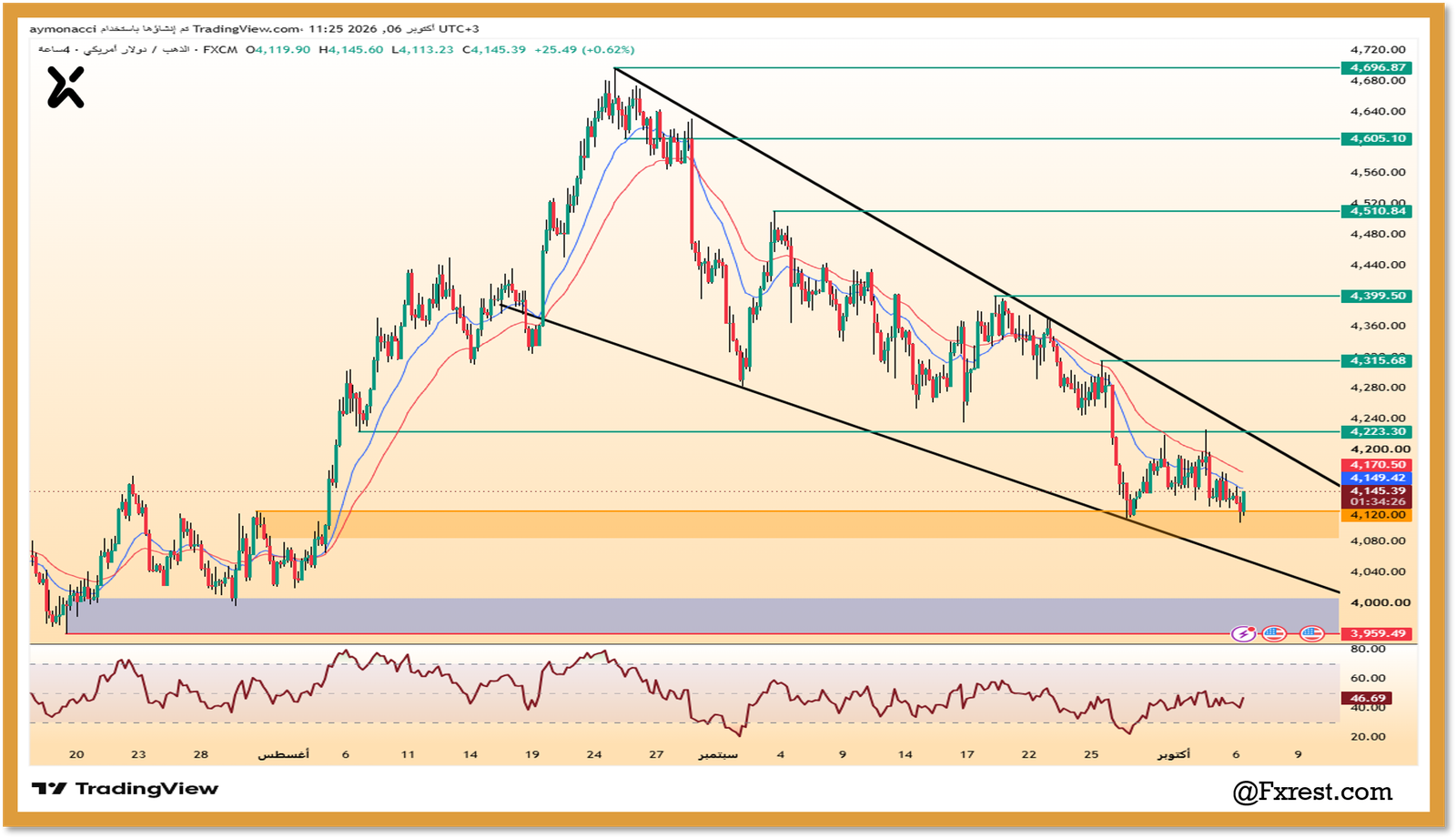Click the 4,000.00 price scale value
Image resolution: width=1456 pixels, height=838 pixels.
point(1380,602)
